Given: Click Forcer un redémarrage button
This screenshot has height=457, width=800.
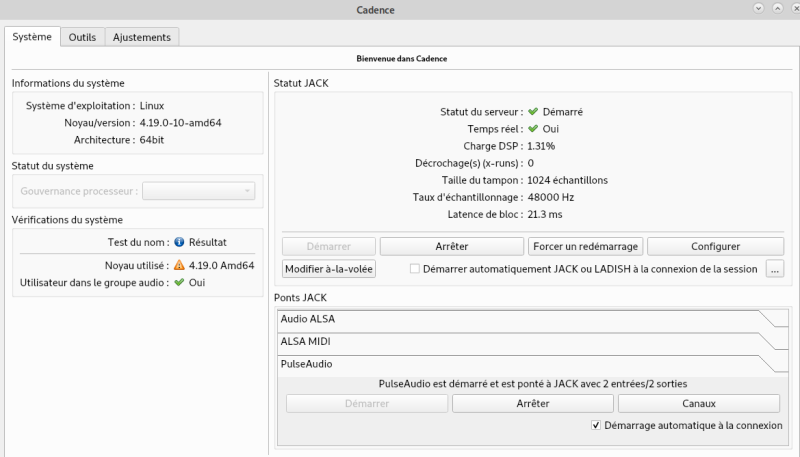Looking at the screenshot, I should pos(585,246).
